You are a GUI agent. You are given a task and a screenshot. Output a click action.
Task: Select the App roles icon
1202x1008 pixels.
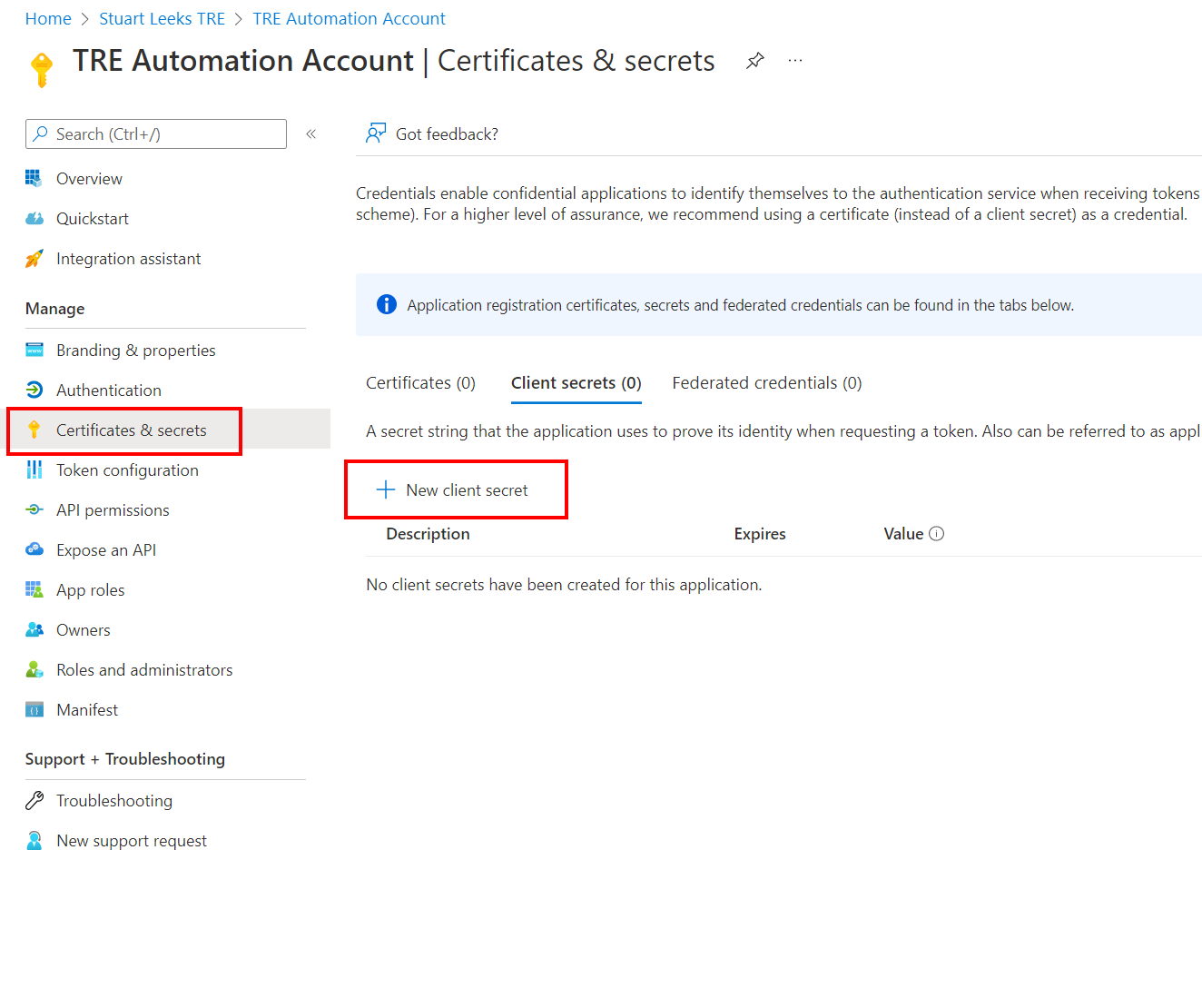pyautogui.click(x=34, y=589)
